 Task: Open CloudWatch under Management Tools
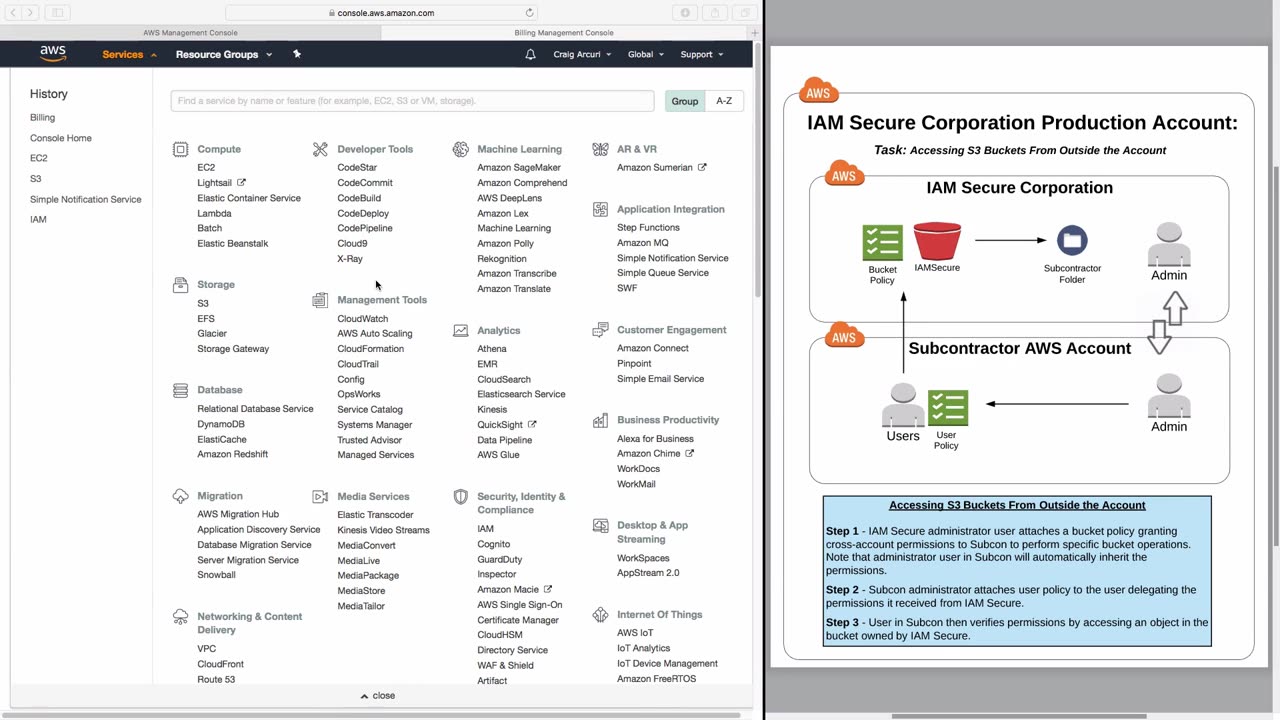pos(363,319)
